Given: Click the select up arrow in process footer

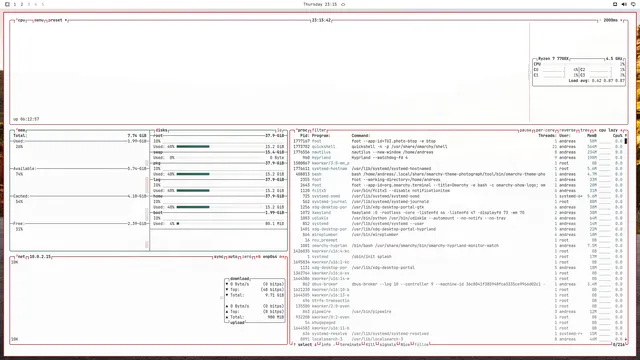Looking at the screenshot, I should (295, 344).
